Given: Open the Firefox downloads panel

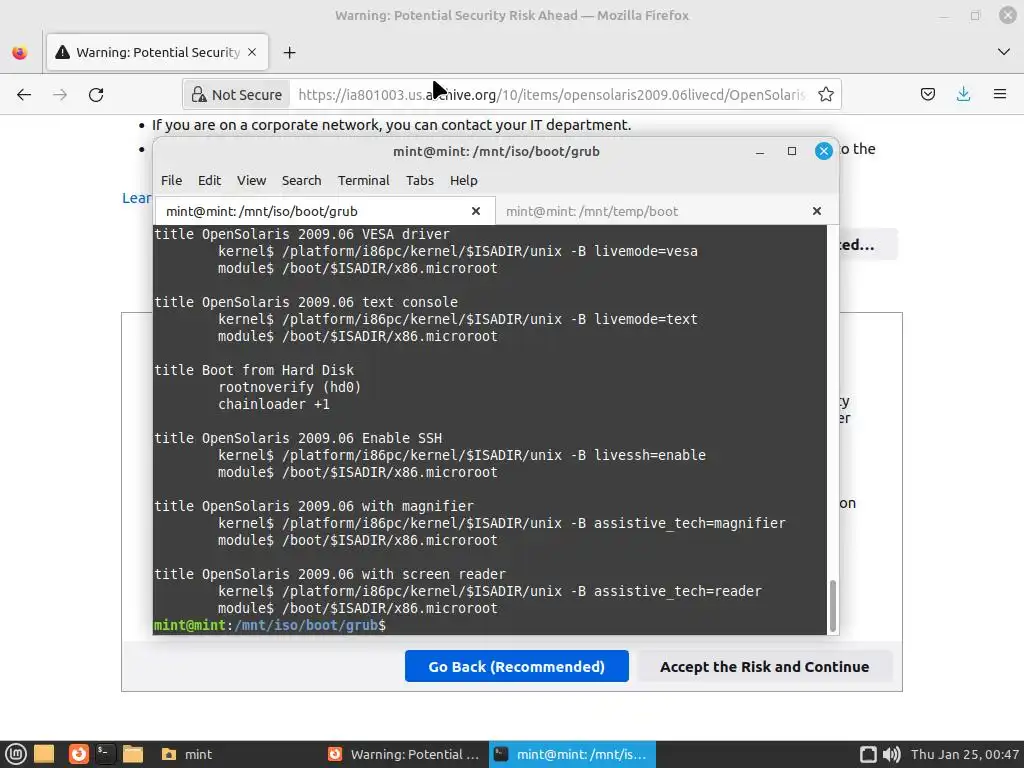Looking at the screenshot, I should point(963,95).
